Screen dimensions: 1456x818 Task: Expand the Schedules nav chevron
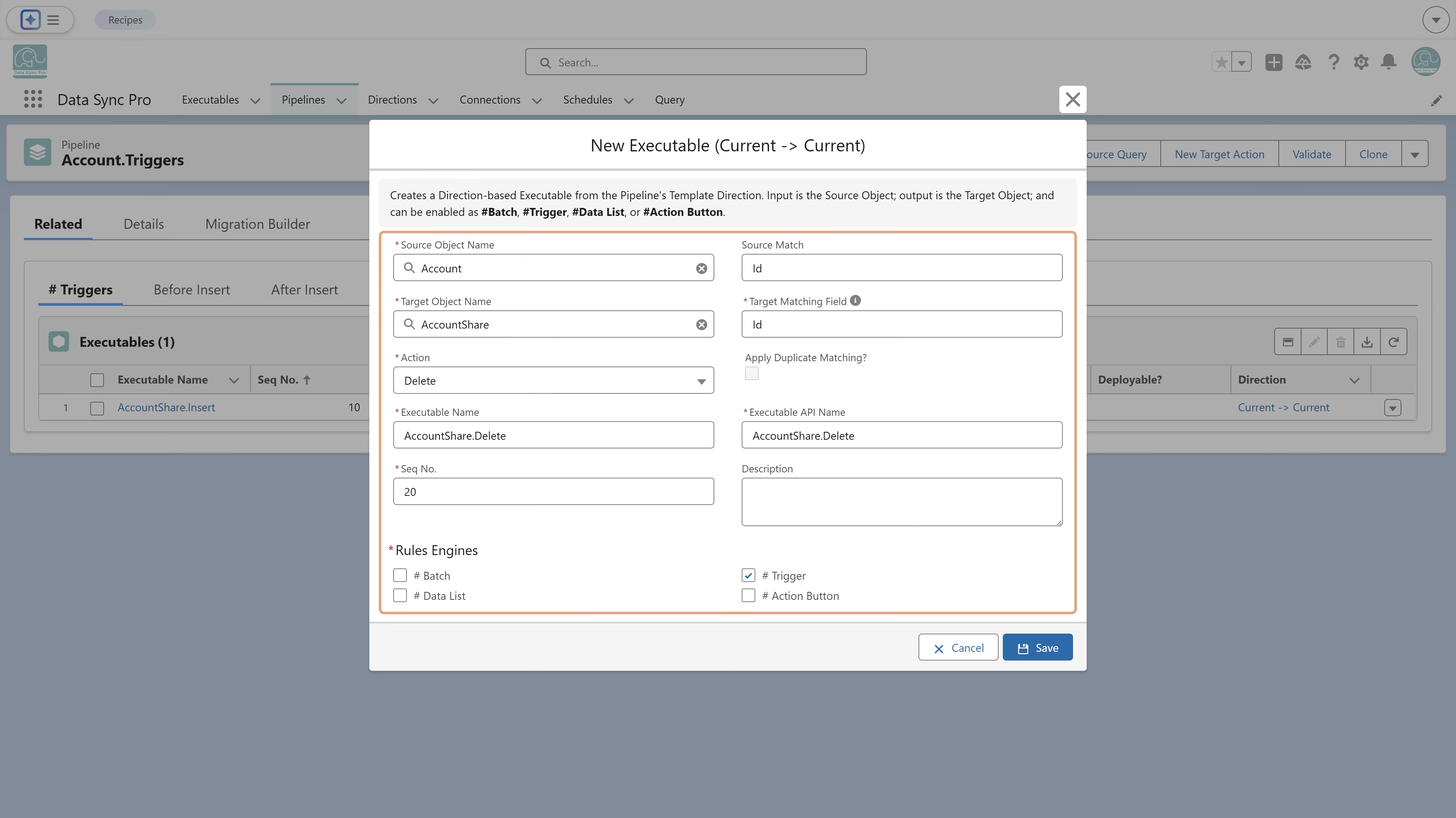pyautogui.click(x=629, y=101)
